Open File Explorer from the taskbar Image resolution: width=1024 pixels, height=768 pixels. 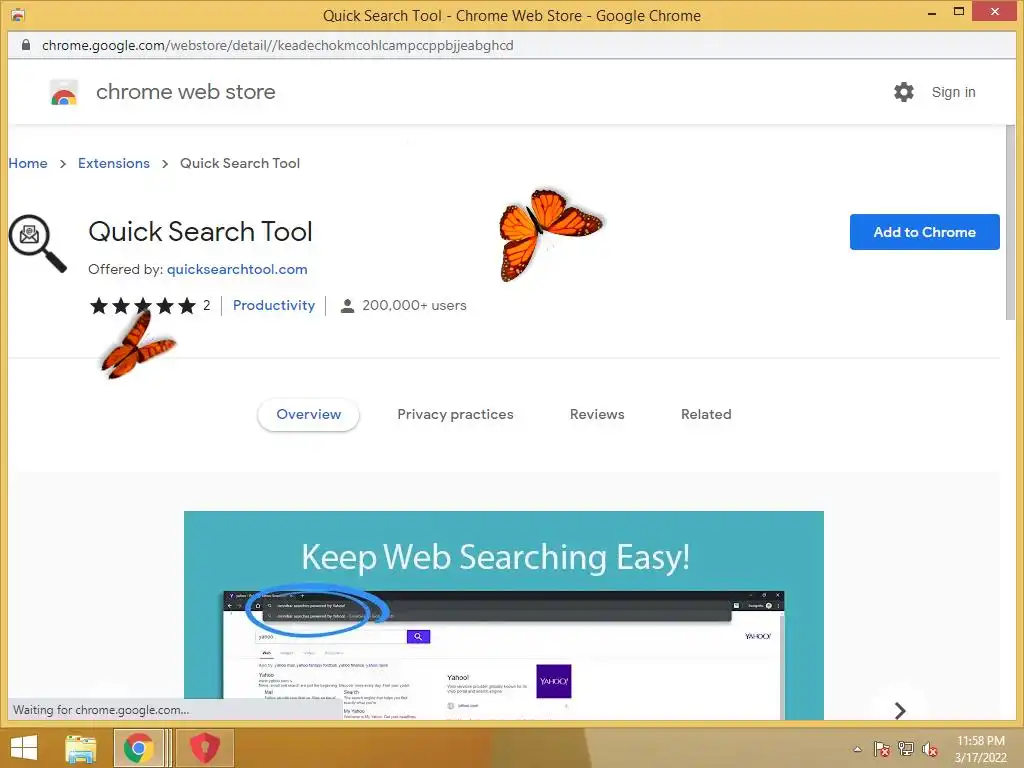(80, 748)
